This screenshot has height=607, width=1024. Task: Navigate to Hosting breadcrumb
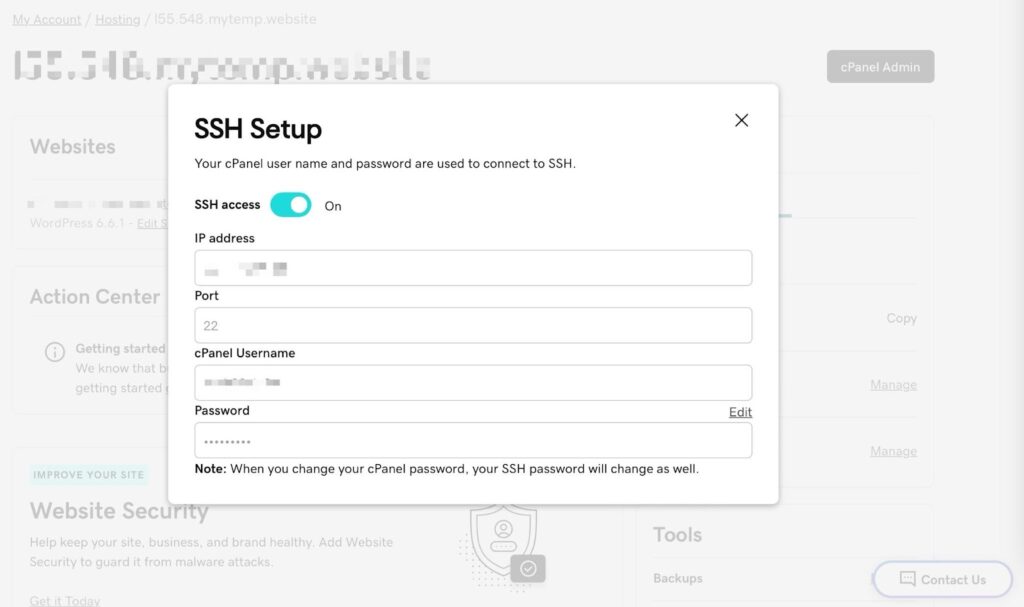tap(118, 19)
